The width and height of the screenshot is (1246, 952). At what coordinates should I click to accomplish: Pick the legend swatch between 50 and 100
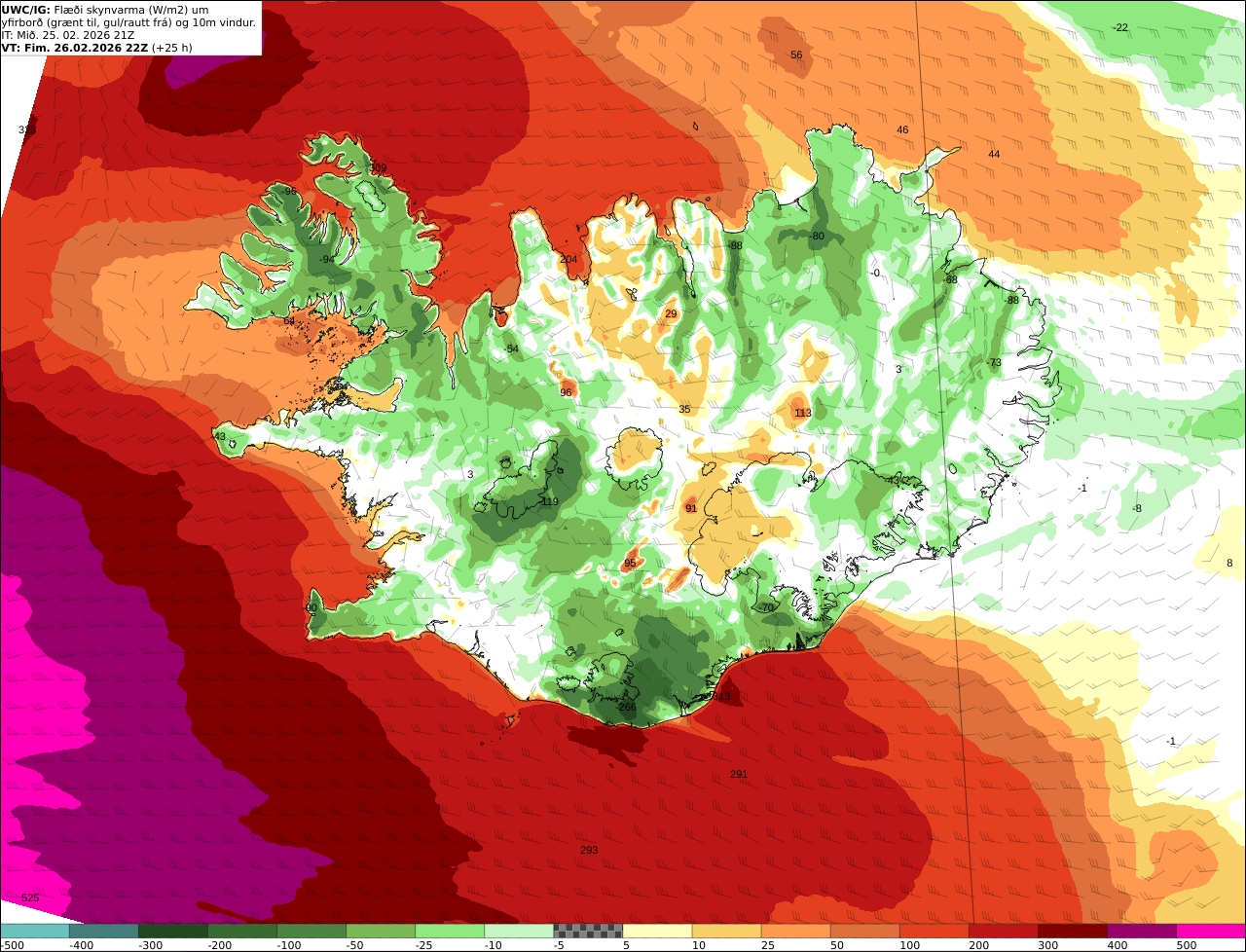click(x=864, y=931)
